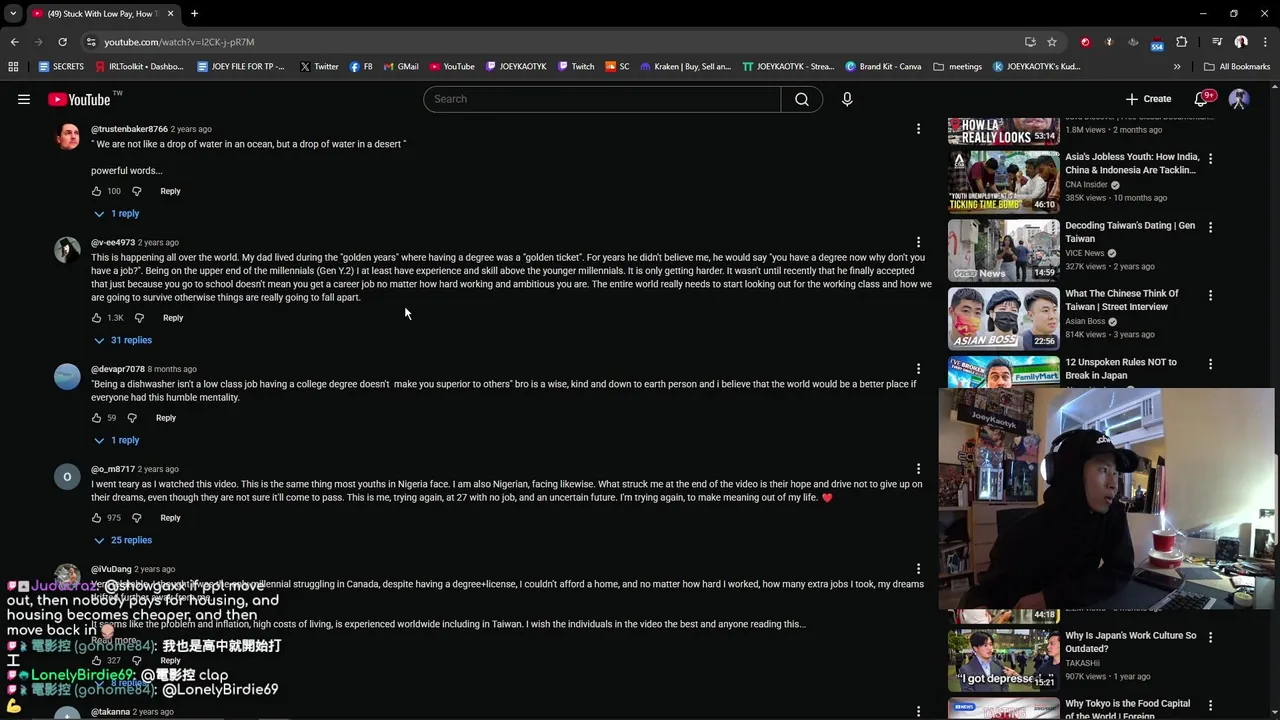This screenshot has height=720, width=1280.
Task: Like the comment by @trustenbaker8766
Action: [x=97, y=191]
